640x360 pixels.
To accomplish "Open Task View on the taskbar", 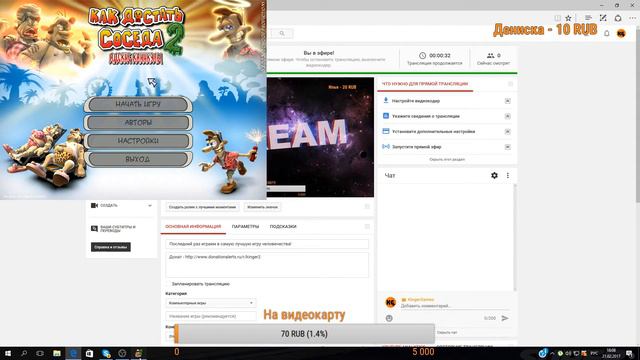I will (40, 353).
